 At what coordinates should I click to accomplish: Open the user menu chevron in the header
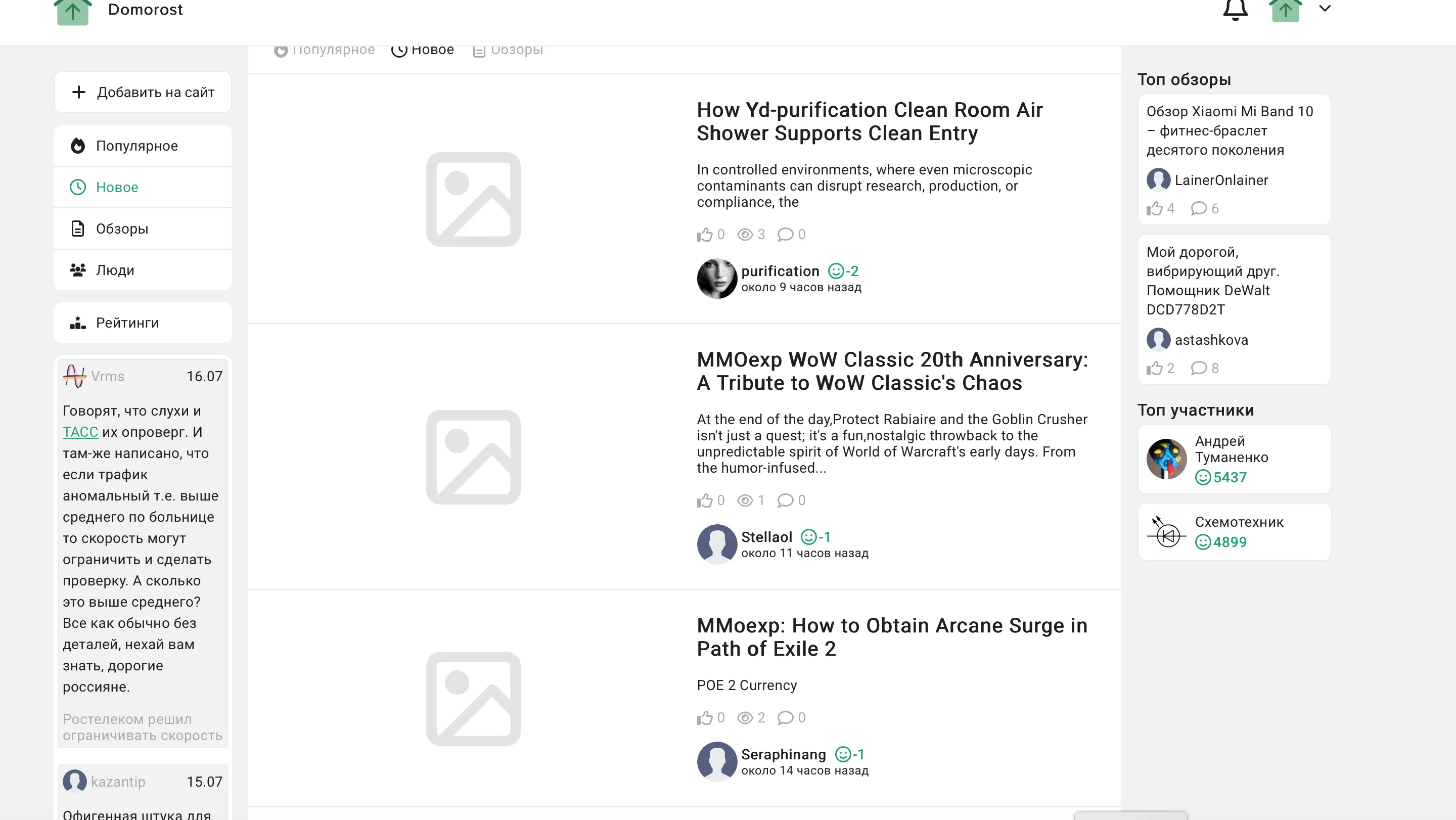click(1325, 9)
